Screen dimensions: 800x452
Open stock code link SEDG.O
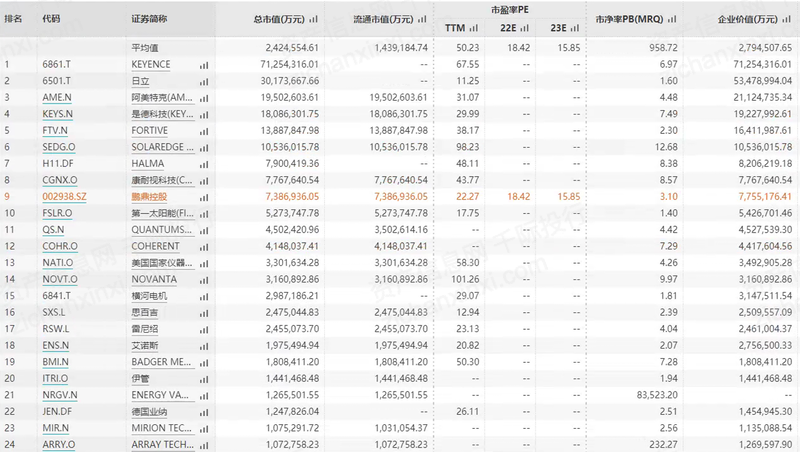click(59, 147)
